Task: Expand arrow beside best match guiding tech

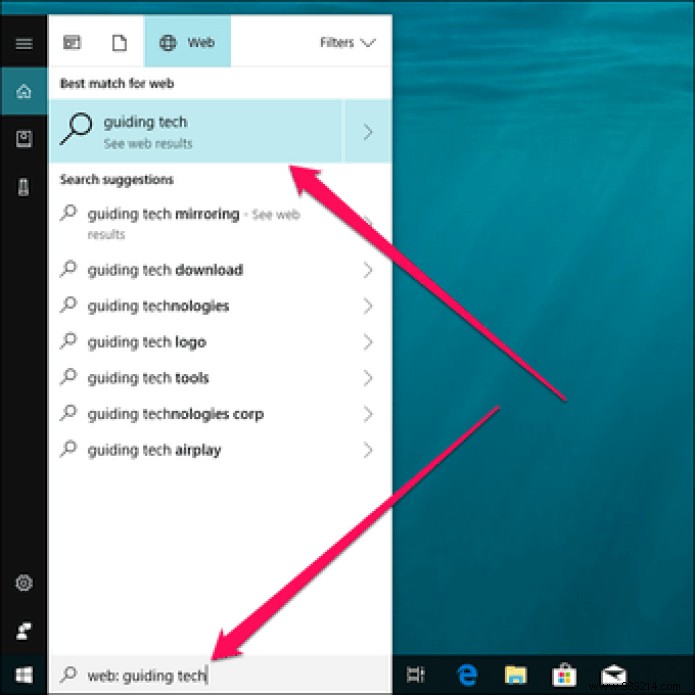Action: coord(367,132)
